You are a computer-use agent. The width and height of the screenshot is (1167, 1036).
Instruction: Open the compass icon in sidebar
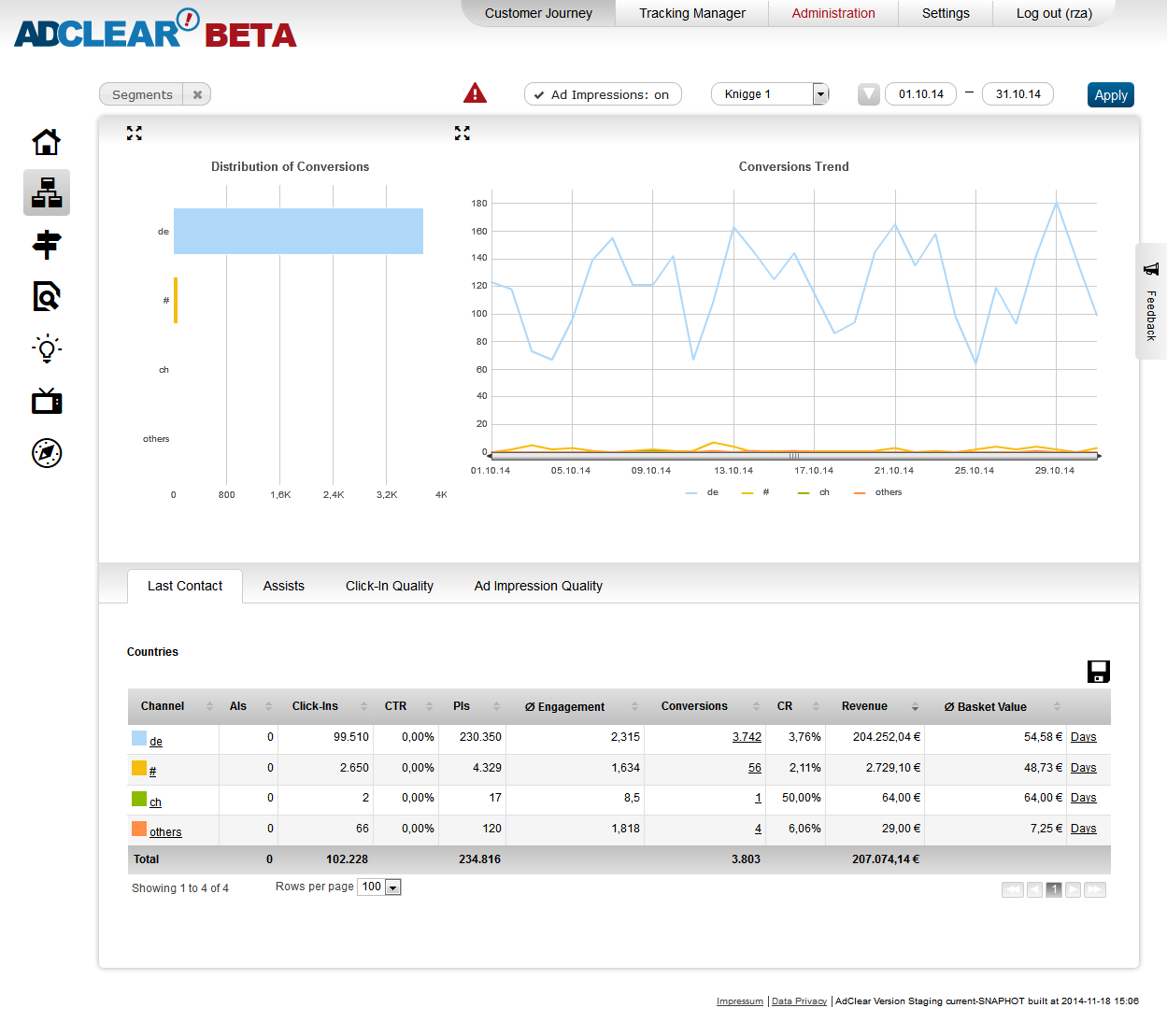tap(47, 453)
